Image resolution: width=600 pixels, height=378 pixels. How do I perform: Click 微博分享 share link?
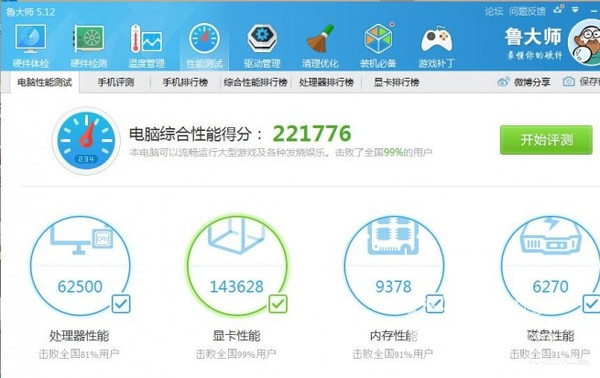pos(524,82)
